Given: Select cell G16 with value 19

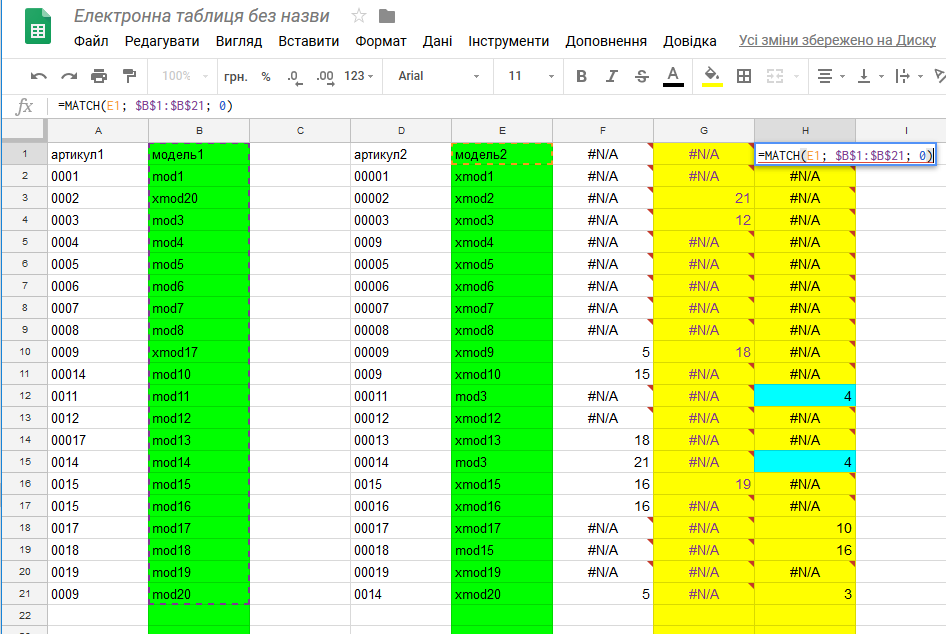Looking at the screenshot, I should pyautogui.click(x=704, y=484).
